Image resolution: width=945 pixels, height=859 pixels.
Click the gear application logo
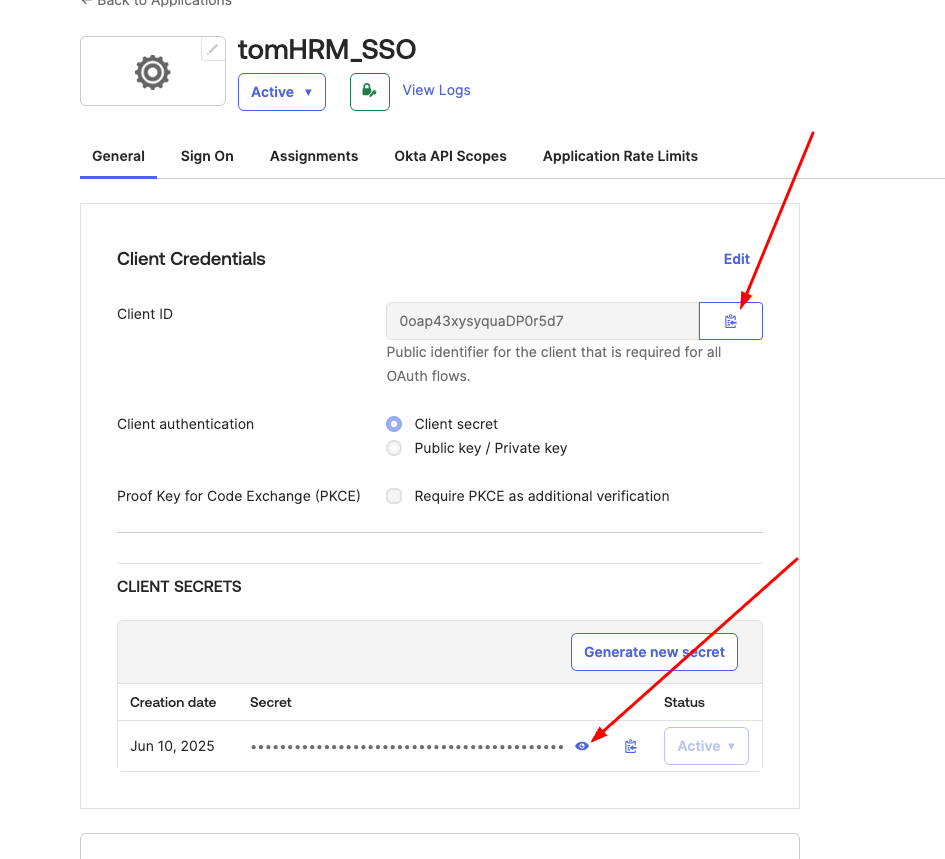[152, 72]
